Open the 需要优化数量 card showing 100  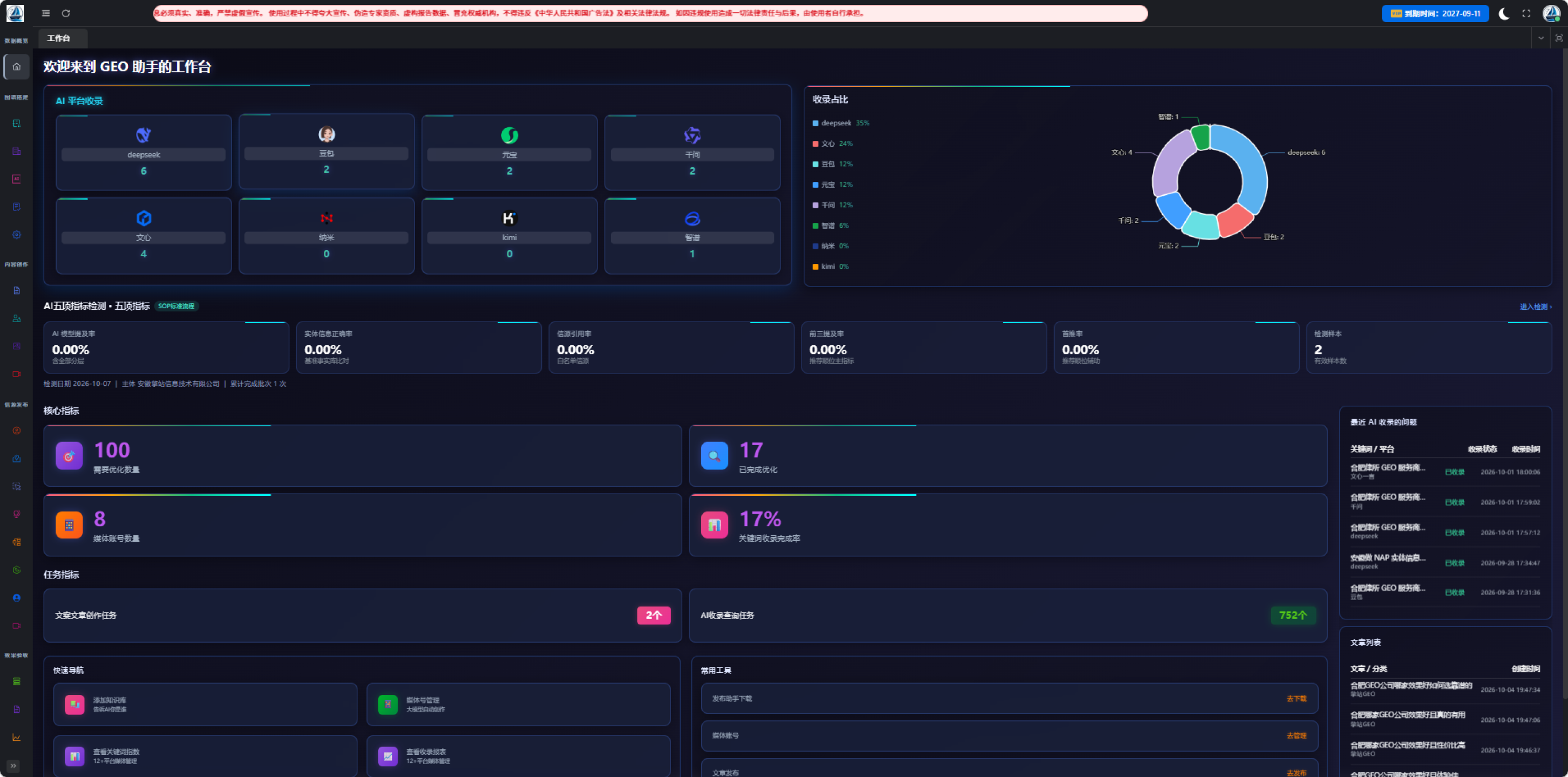click(362, 456)
